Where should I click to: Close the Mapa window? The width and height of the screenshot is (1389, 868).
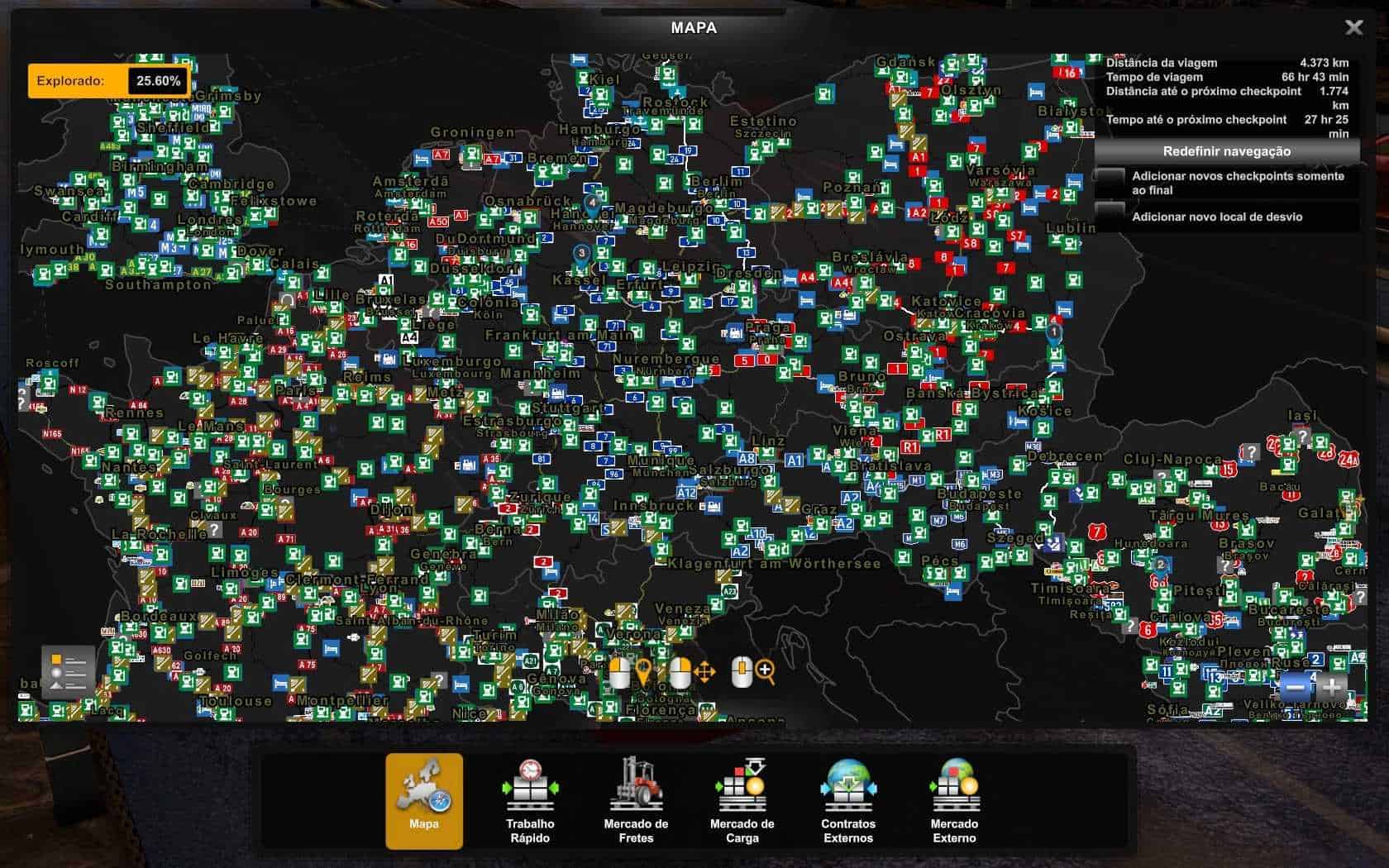coord(1353,28)
